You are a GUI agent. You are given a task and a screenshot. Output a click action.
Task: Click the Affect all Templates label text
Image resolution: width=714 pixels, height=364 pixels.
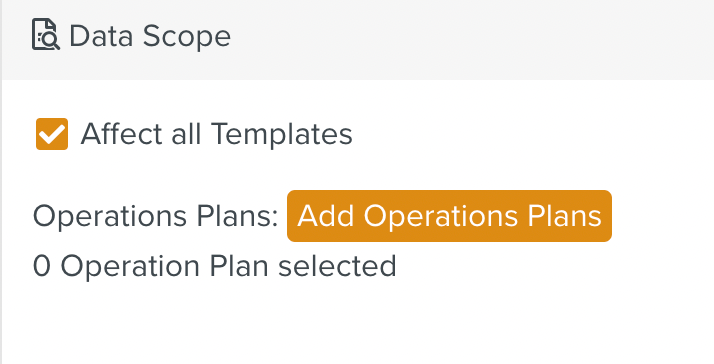point(216,134)
